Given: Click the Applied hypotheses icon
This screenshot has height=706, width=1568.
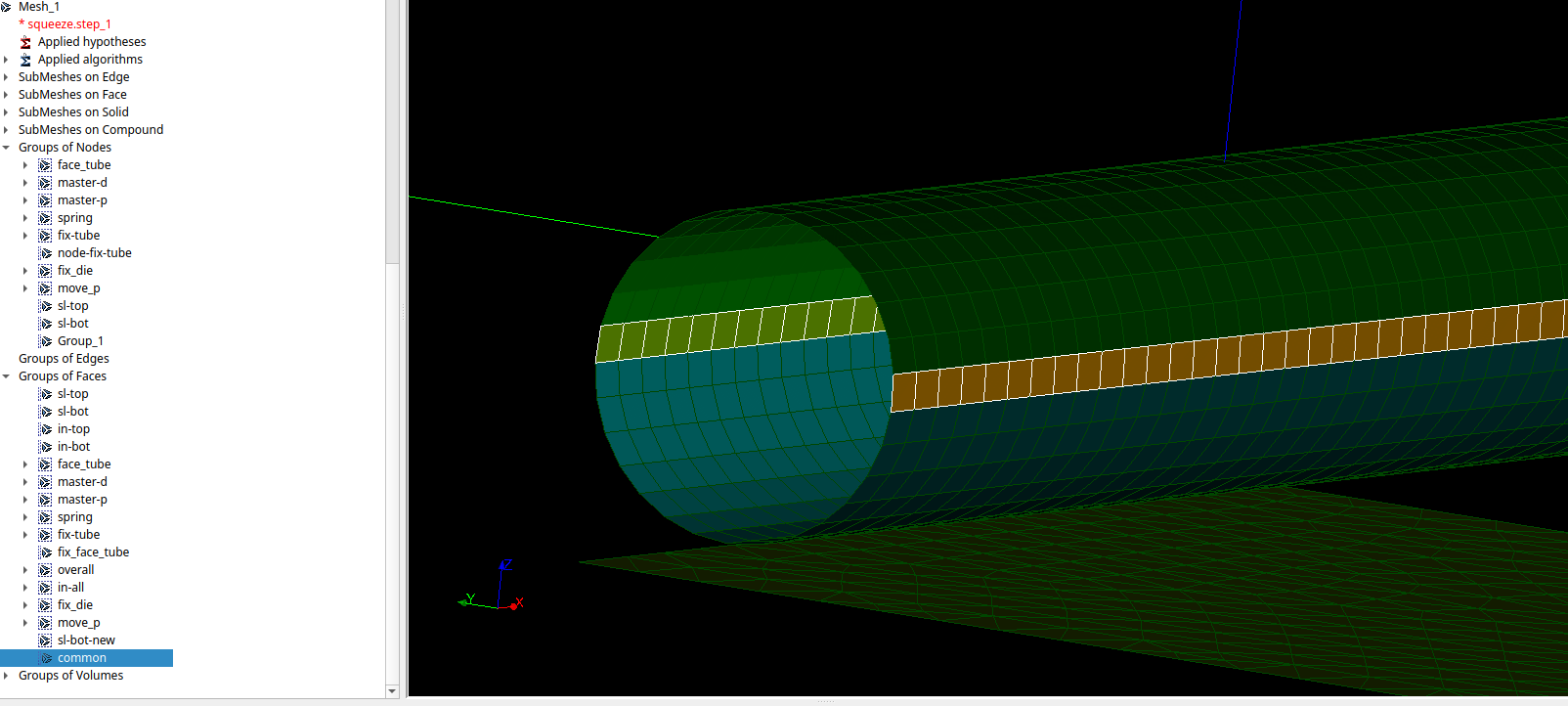Looking at the screenshot, I should click(25, 42).
